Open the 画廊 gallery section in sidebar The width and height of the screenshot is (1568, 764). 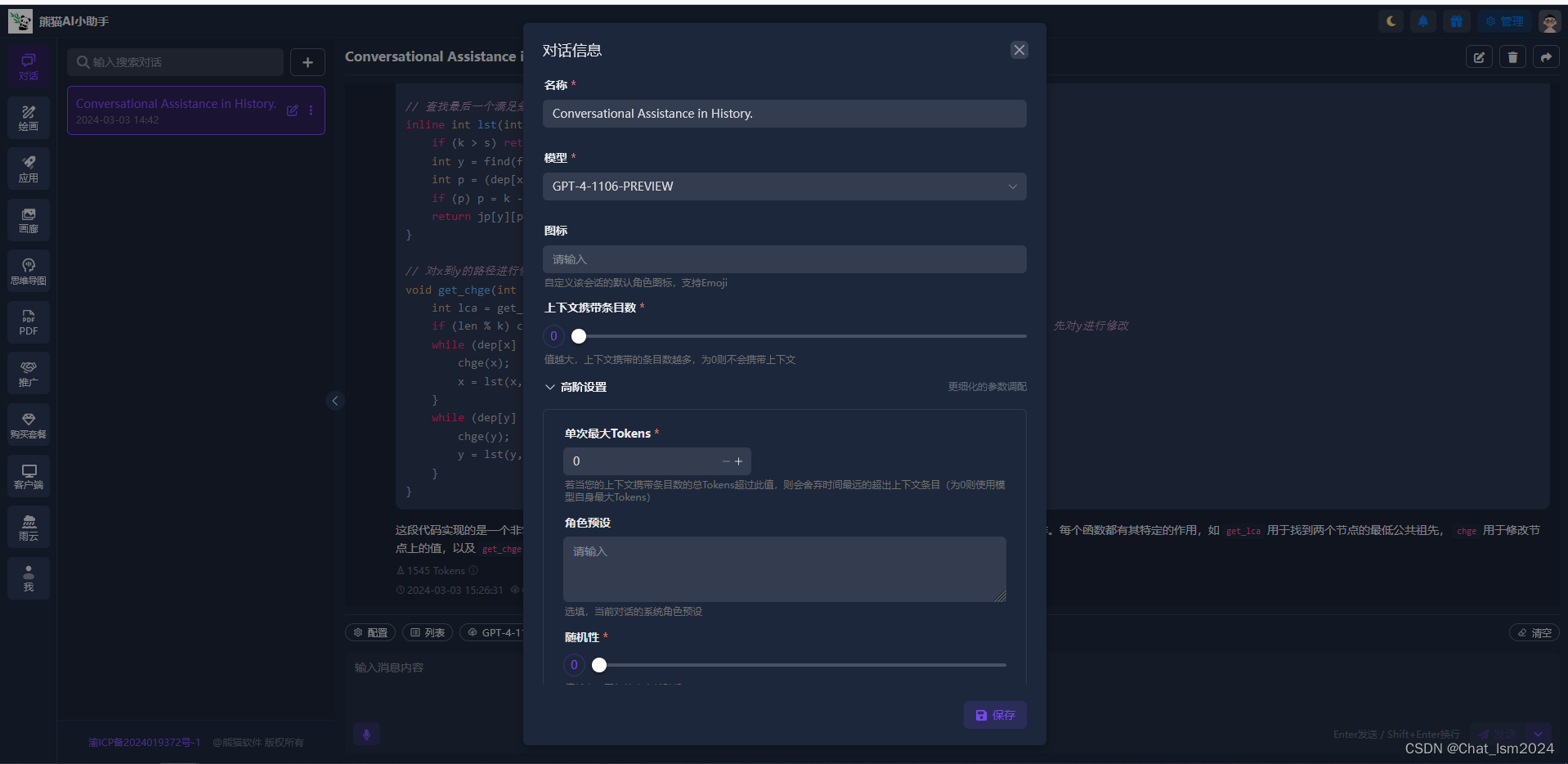click(x=29, y=220)
